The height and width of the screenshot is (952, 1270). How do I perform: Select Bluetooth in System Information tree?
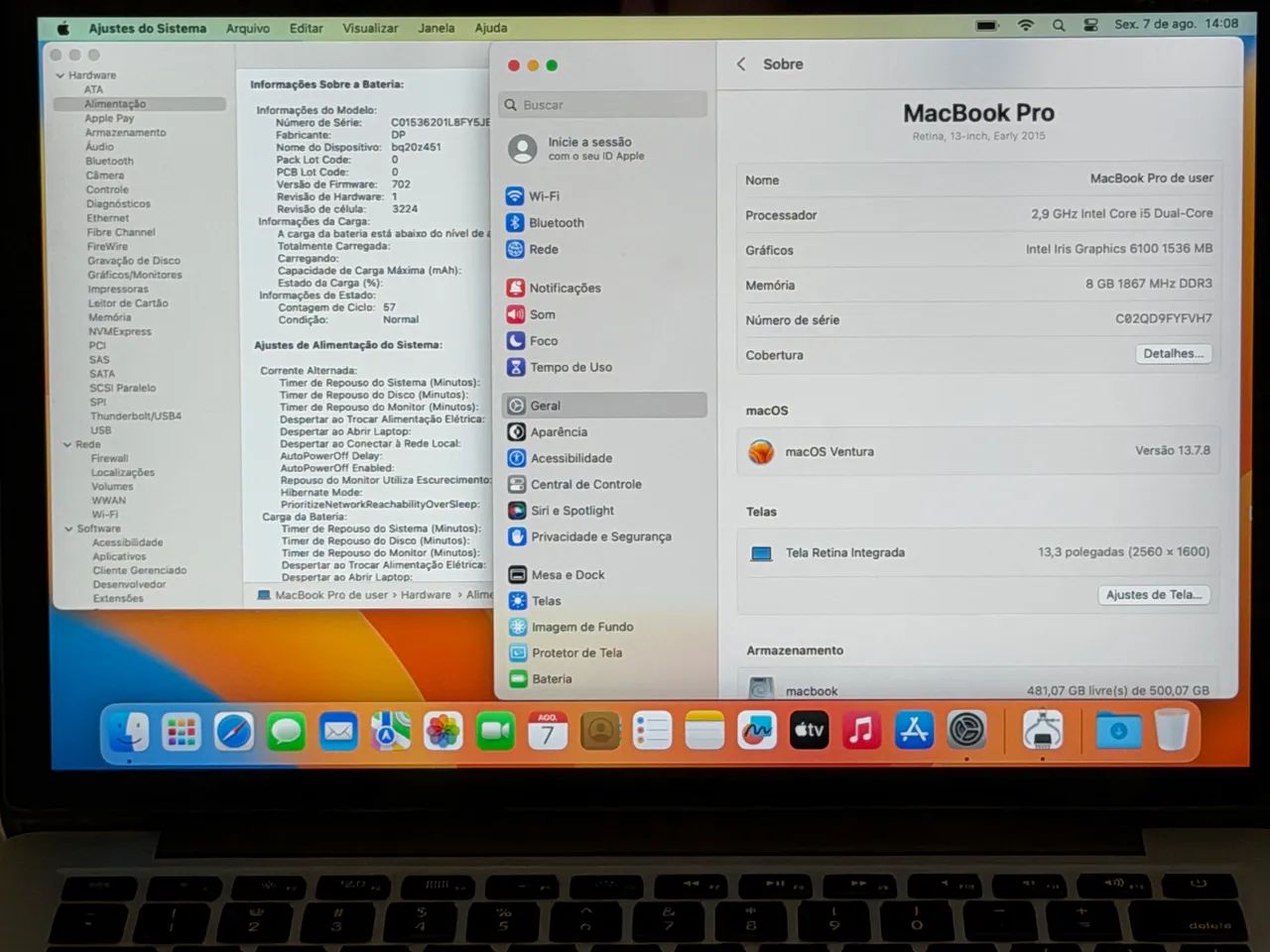tap(109, 162)
